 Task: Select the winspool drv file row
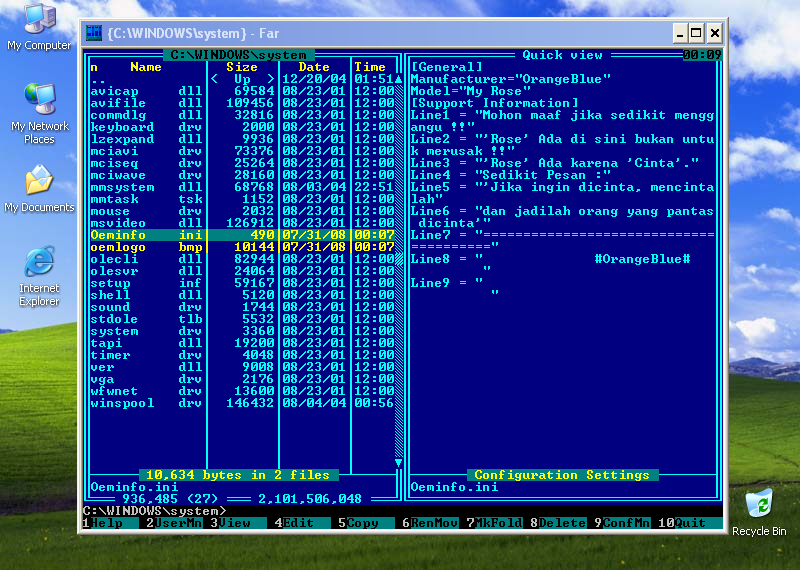coord(242,403)
